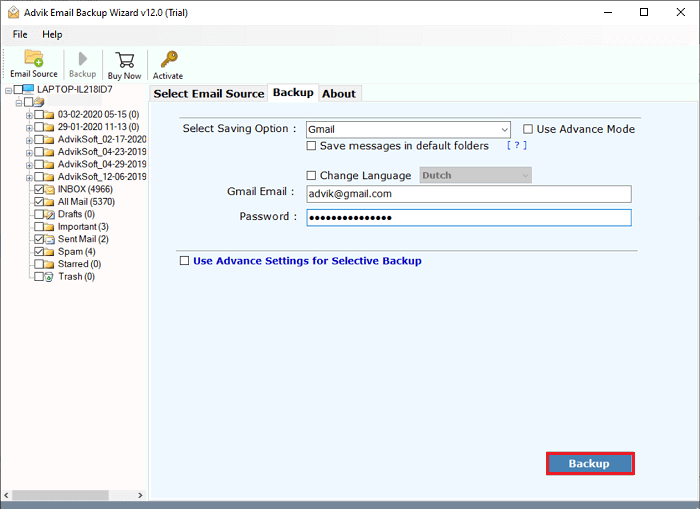This screenshot has width=700, height=509.
Task: Tick Save messages in default folders
Action: click(x=311, y=146)
